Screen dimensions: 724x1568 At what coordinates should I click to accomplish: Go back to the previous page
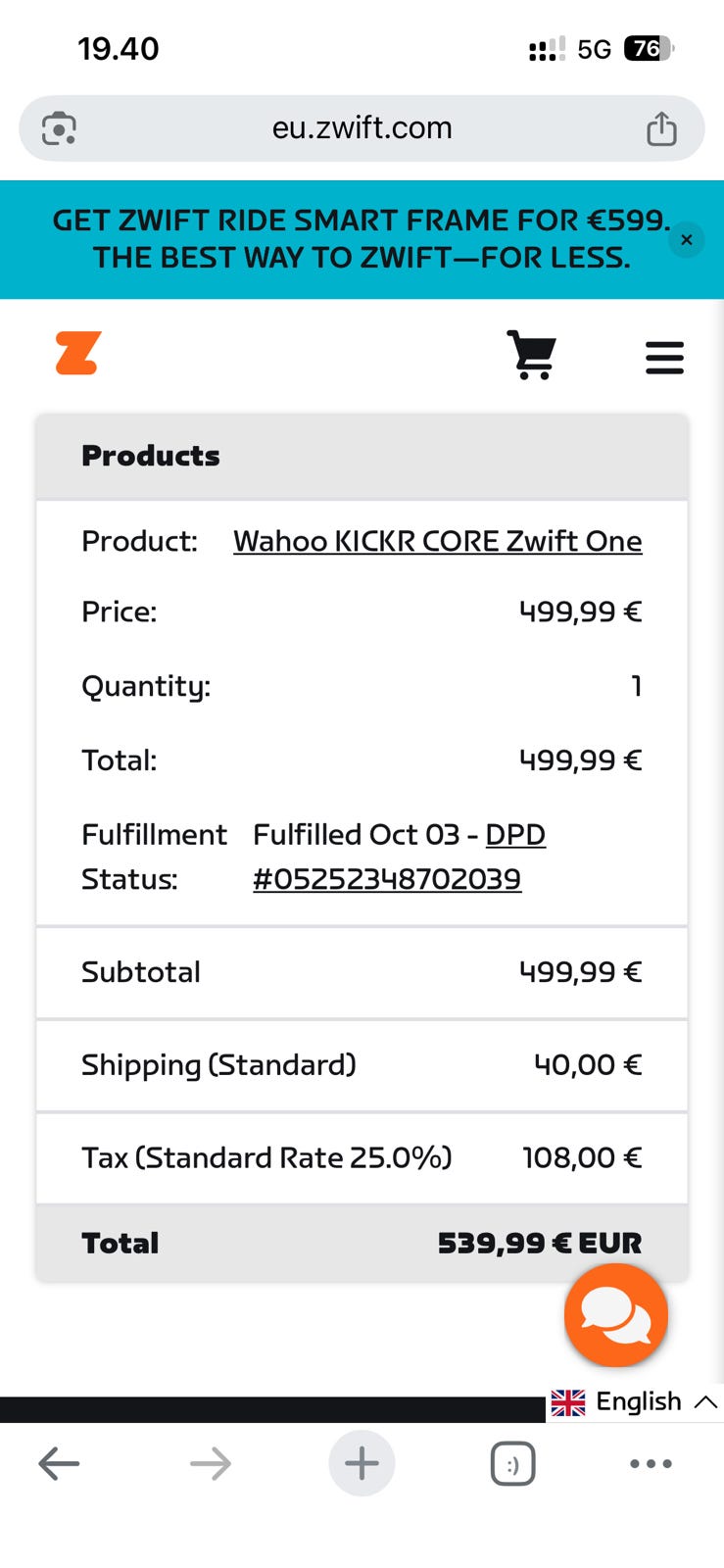pyautogui.click(x=59, y=1464)
